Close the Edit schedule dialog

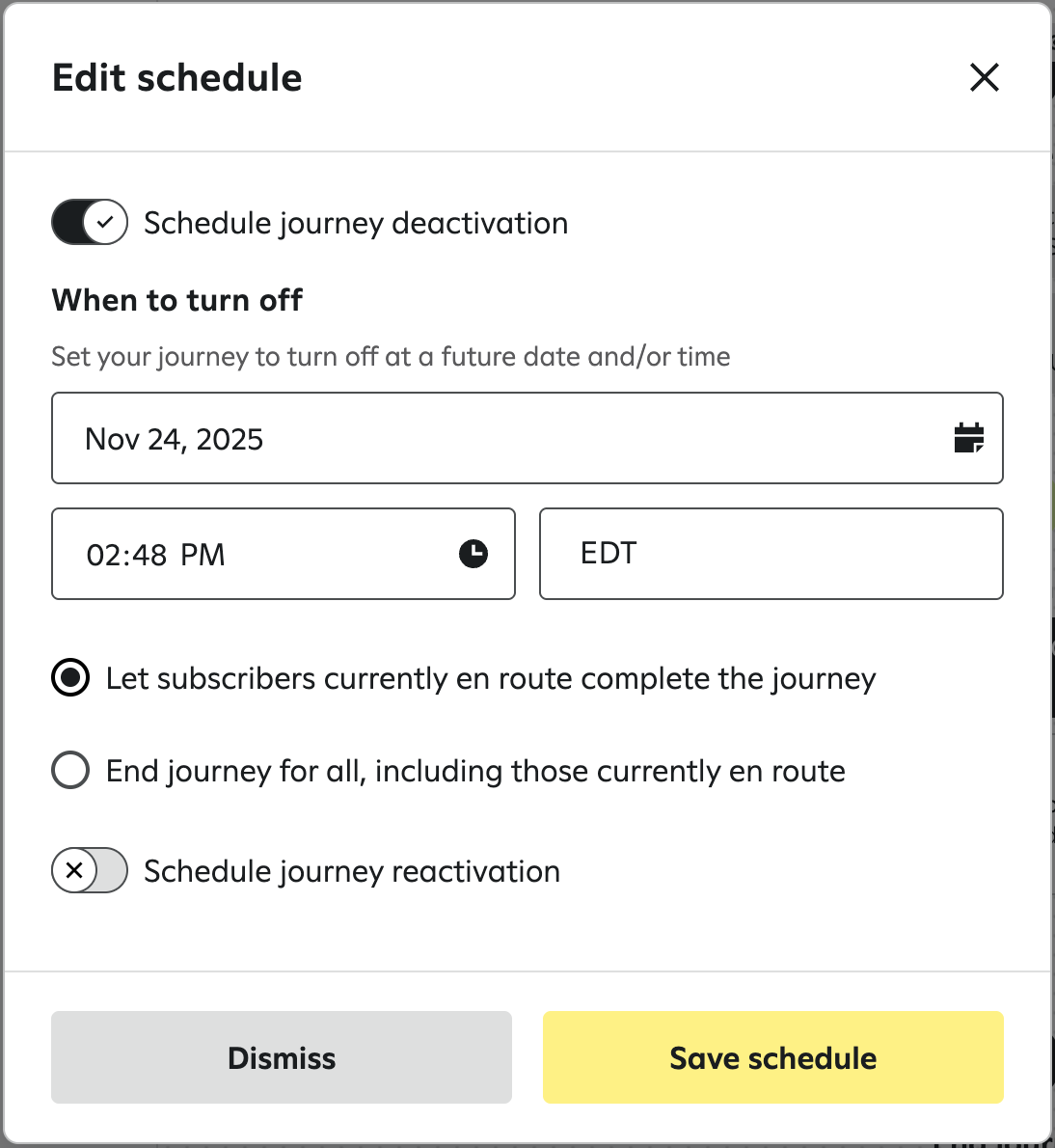pos(984,77)
